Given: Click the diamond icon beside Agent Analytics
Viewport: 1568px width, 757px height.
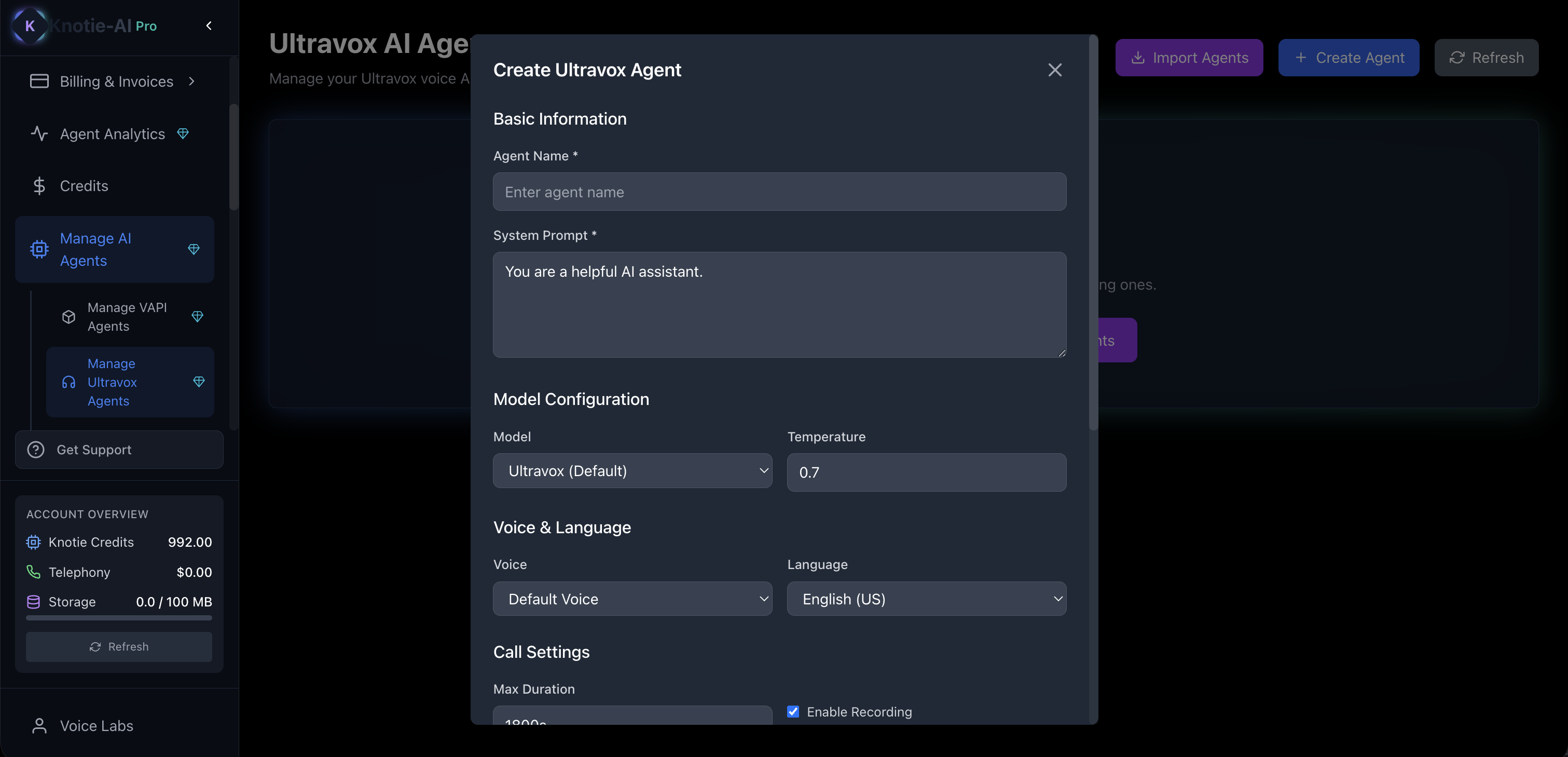Looking at the screenshot, I should coord(183,133).
